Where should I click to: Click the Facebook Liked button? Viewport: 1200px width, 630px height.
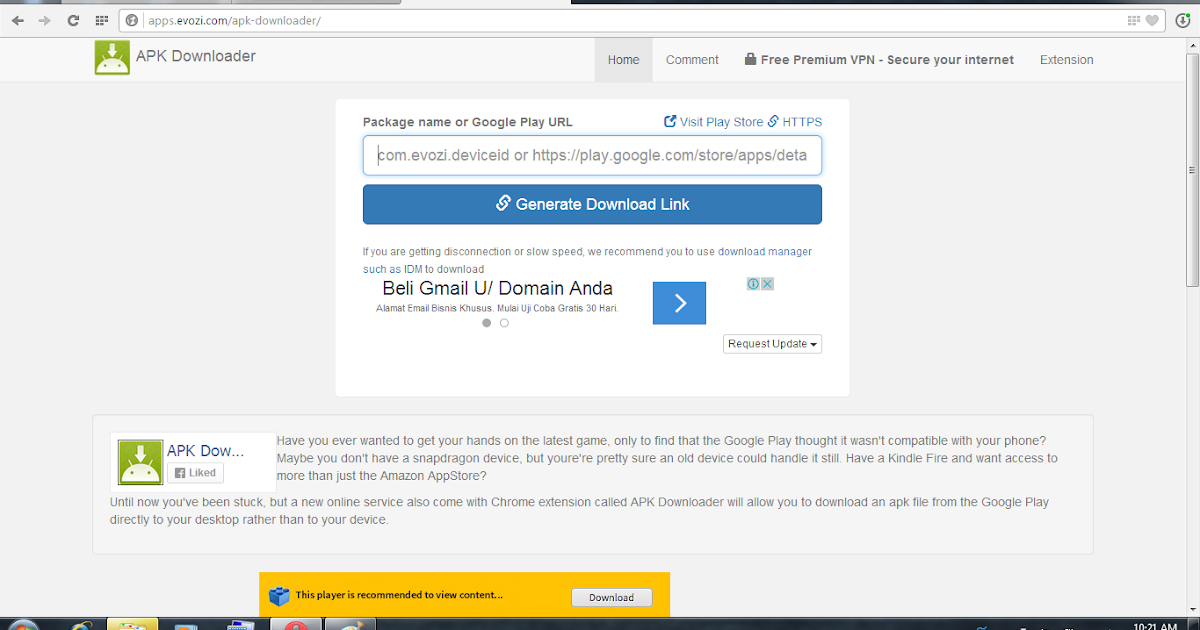[x=195, y=473]
